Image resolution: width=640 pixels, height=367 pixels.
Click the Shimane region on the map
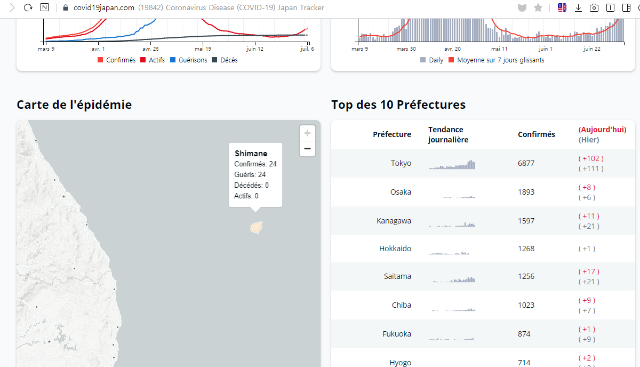pyautogui.click(x=256, y=227)
